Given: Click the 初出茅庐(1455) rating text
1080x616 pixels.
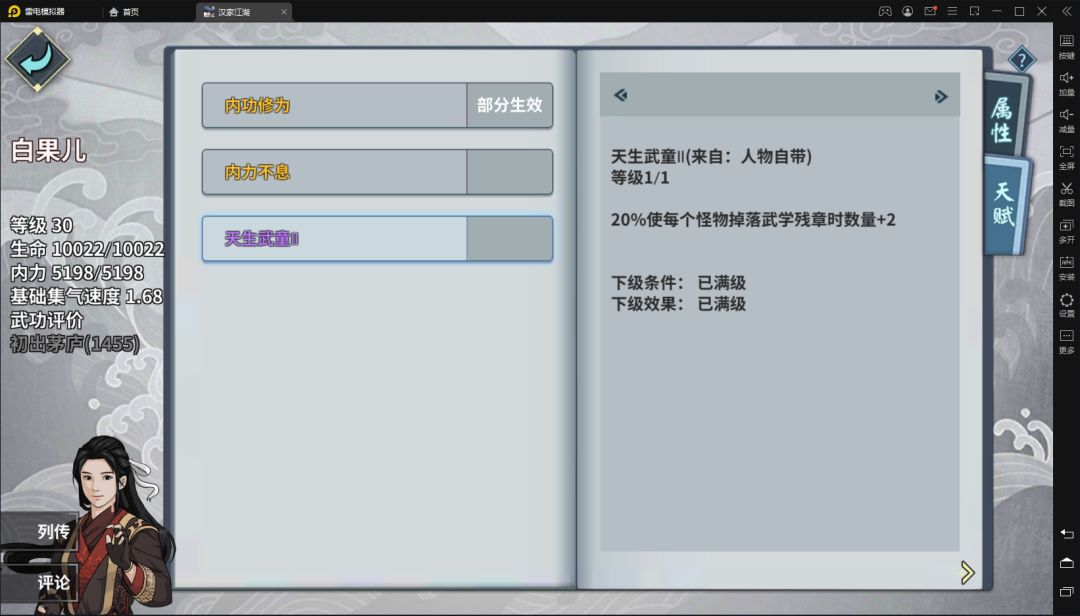Looking at the screenshot, I should [x=74, y=343].
